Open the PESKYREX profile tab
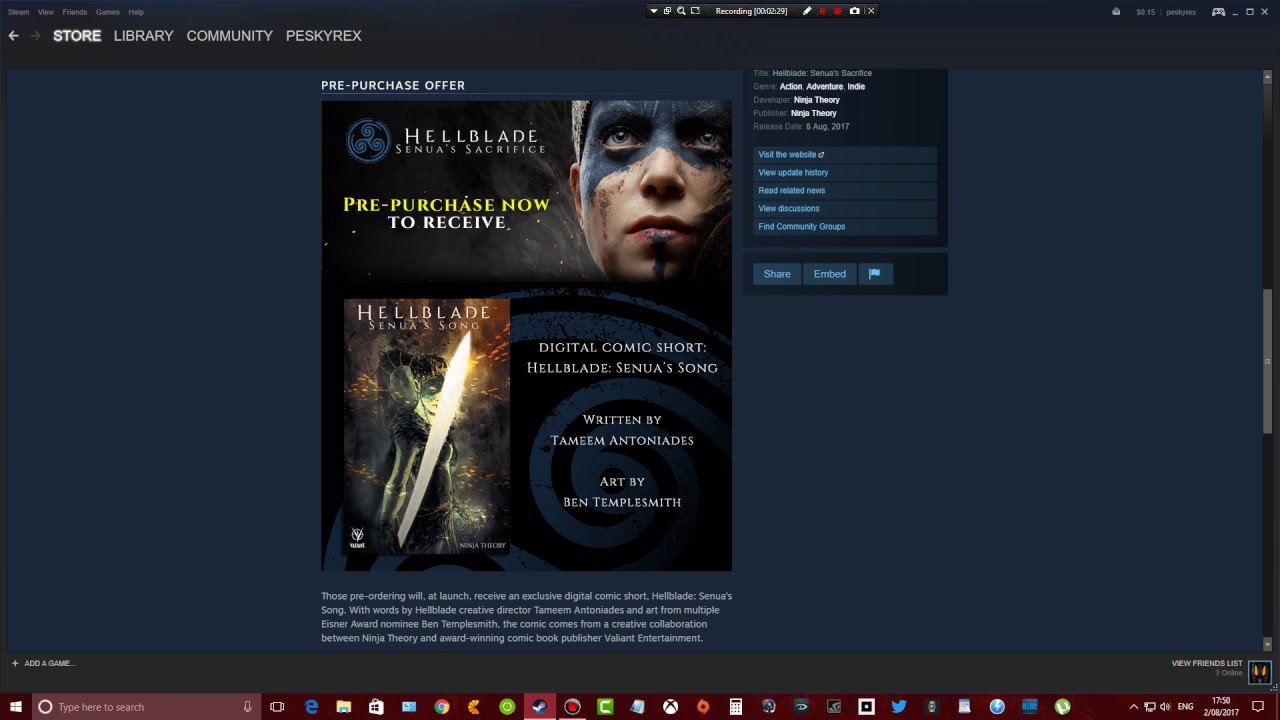 pos(324,35)
